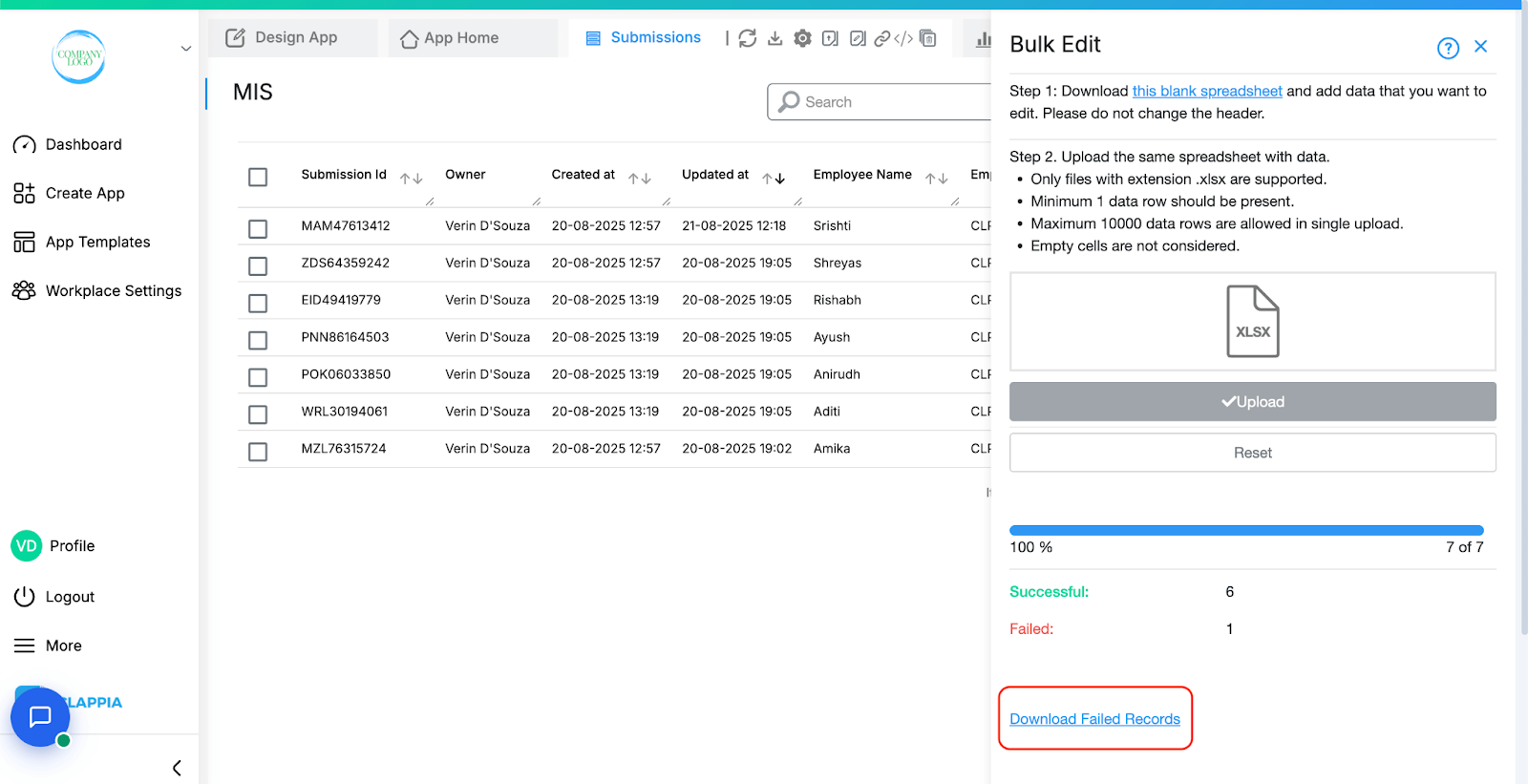Viewport: 1528px width, 784px height.
Task: Click the company logo
Action: click(78, 56)
